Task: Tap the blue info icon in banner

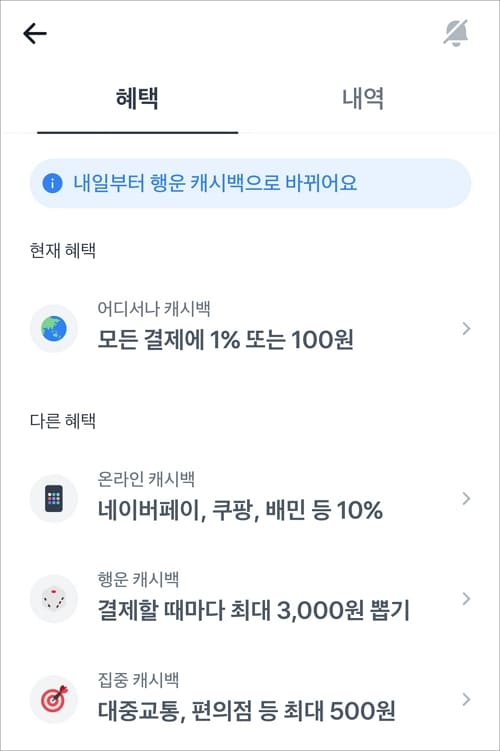Action: pyautogui.click(x=52, y=183)
